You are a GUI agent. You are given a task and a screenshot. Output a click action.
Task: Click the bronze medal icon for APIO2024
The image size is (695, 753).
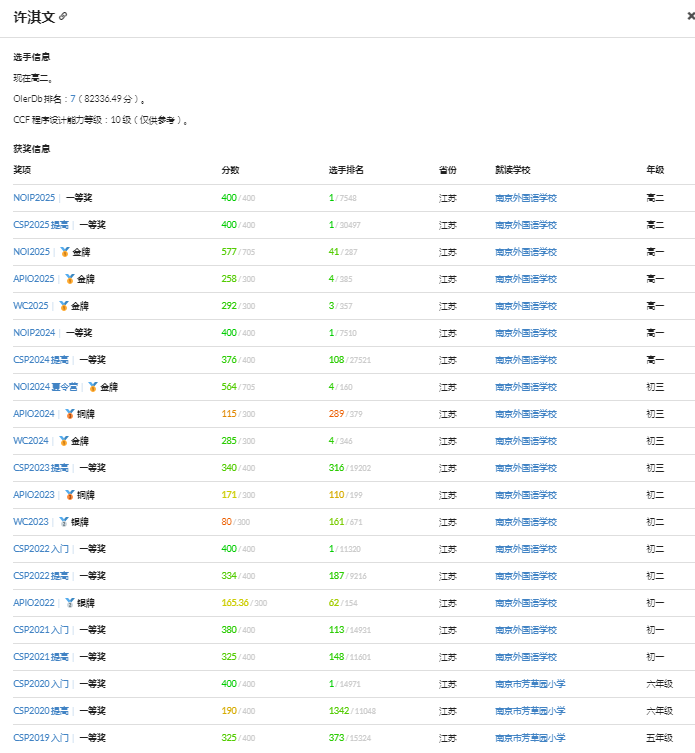pyautogui.click(x=70, y=414)
